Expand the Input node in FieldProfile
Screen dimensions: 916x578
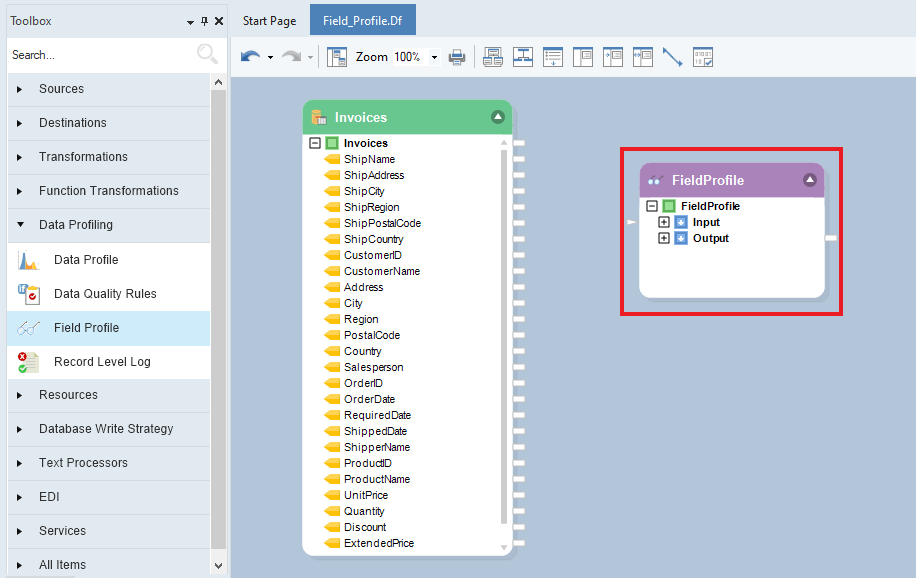[x=664, y=222]
